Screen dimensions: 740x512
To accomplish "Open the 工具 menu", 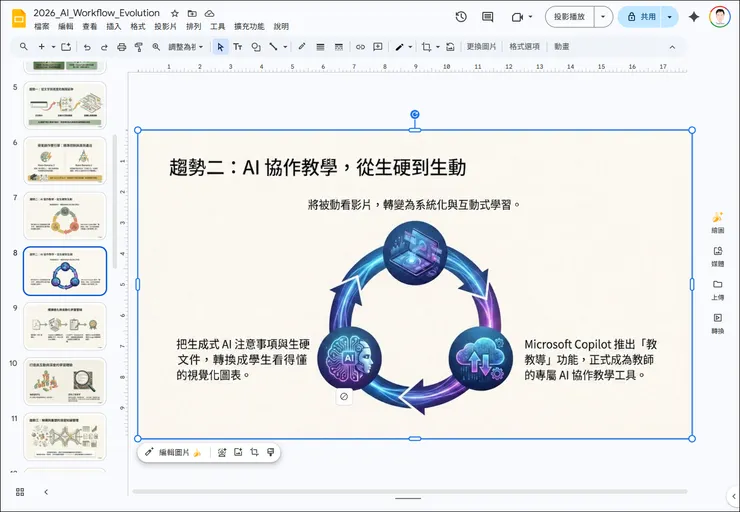I will click(218, 26).
